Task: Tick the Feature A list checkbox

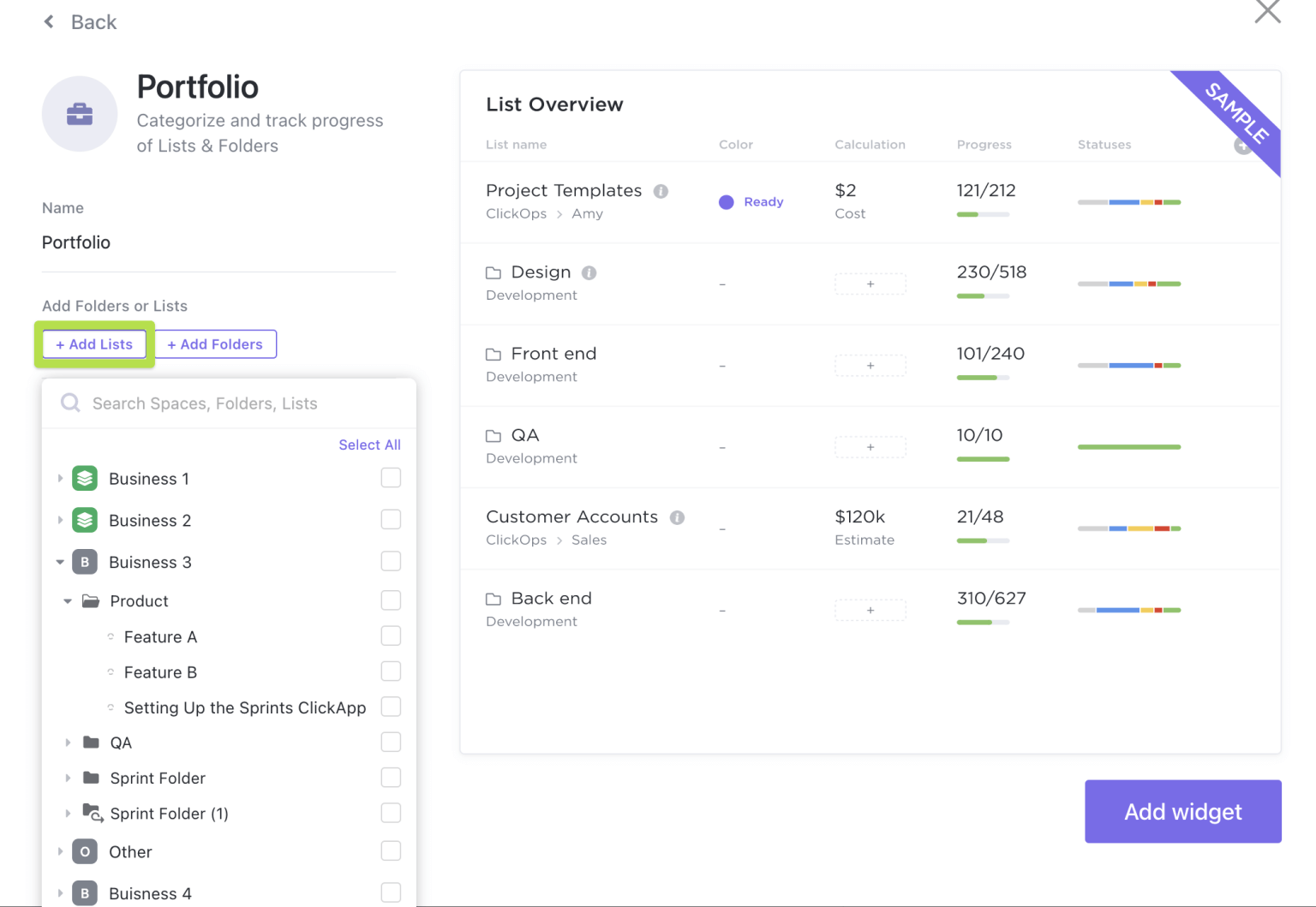Action: [391, 636]
